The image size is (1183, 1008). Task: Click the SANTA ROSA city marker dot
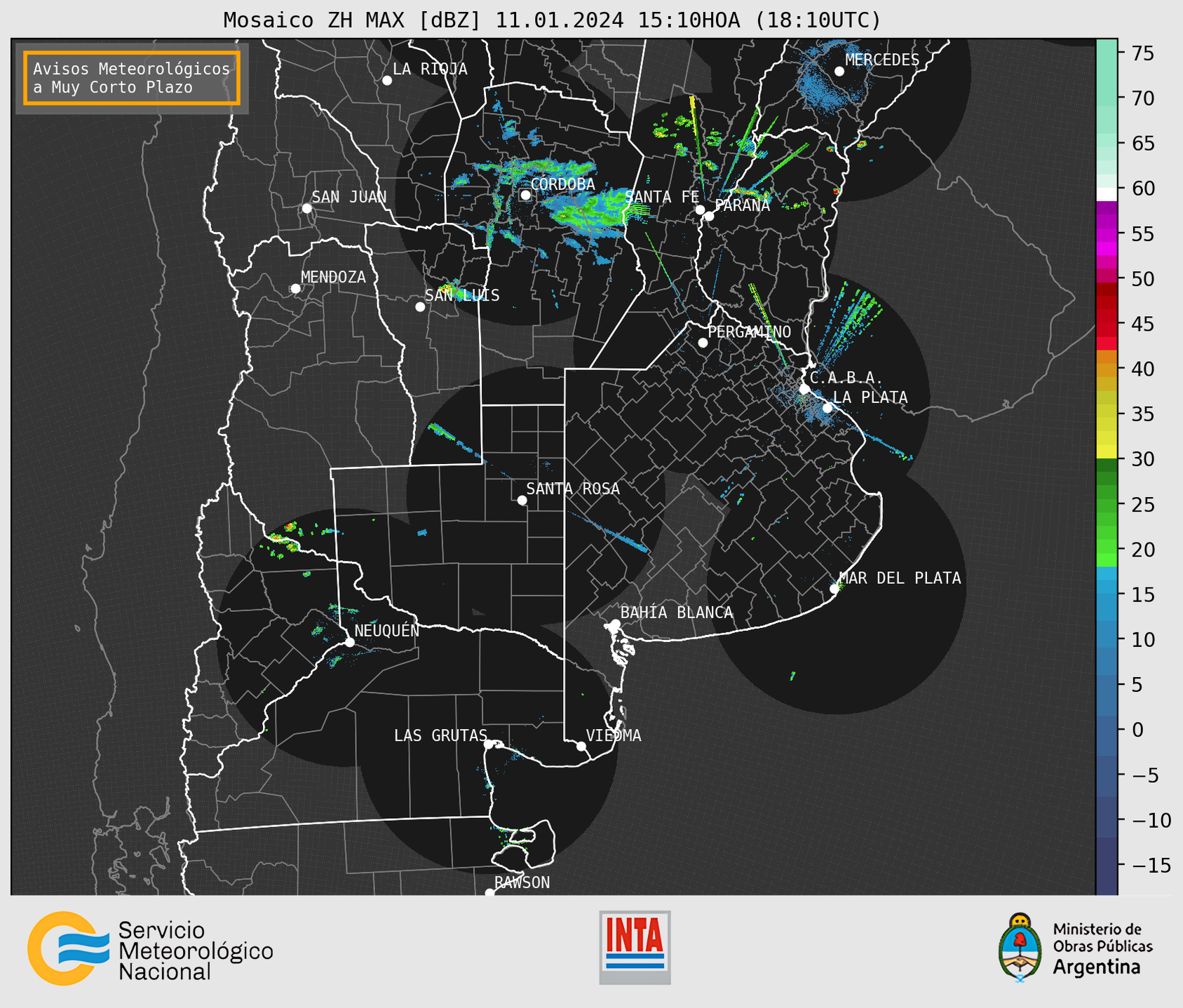pyautogui.click(x=522, y=500)
